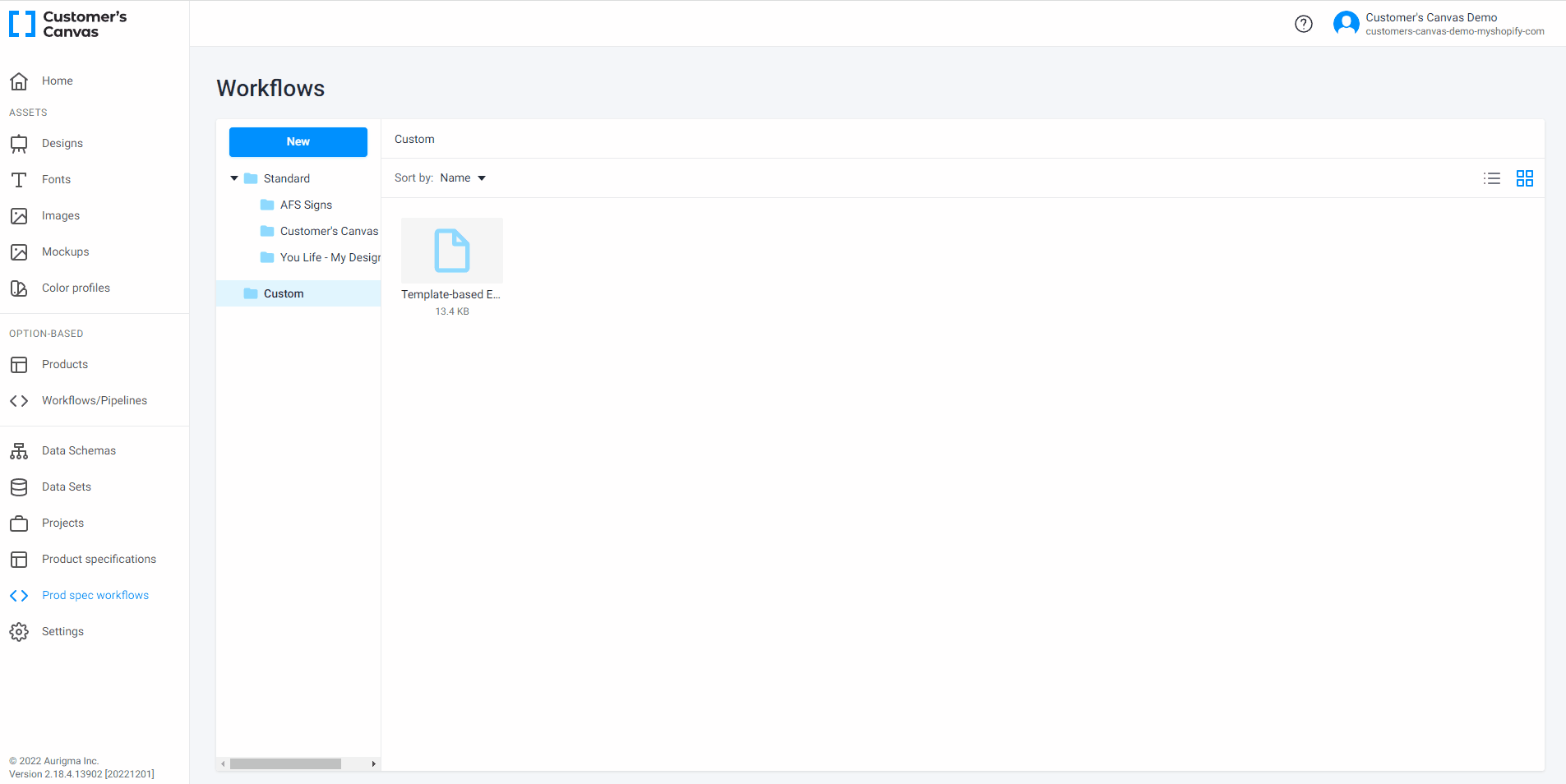The image size is (1566, 784).
Task: Open the Template-based E workflow file
Action: click(x=451, y=251)
